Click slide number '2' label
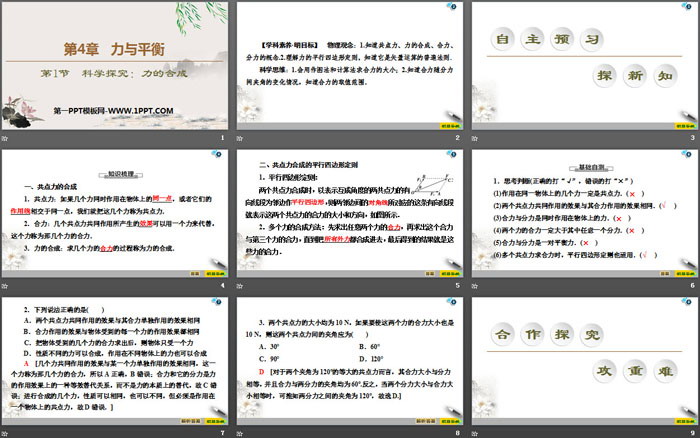The width and height of the screenshot is (700, 438). (x=457, y=138)
